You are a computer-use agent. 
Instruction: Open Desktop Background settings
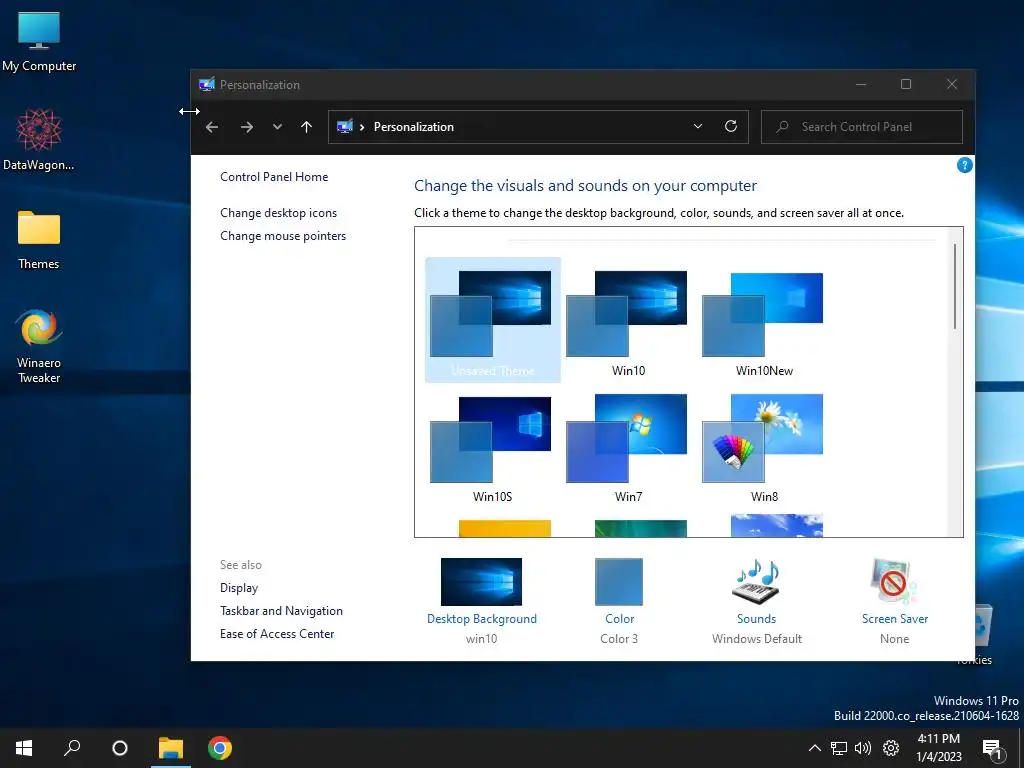tap(481, 601)
